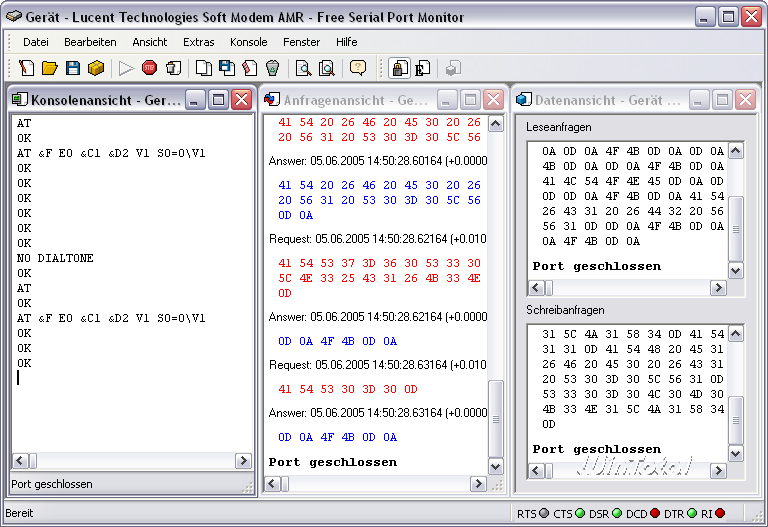
Task: Click the grayed-out play toolbar icon
Action: (x=126, y=68)
